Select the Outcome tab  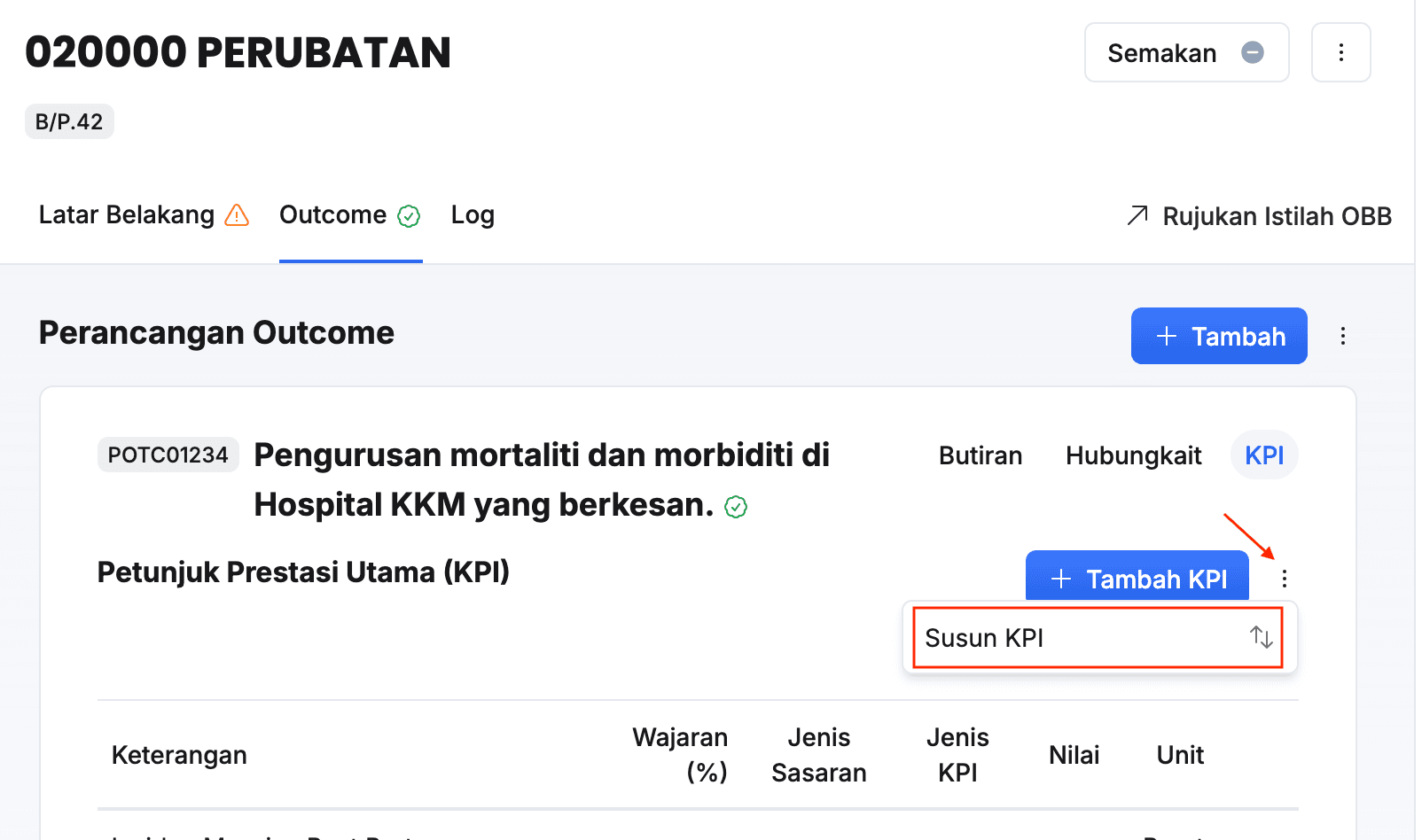pyautogui.click(x=333, y=215)
